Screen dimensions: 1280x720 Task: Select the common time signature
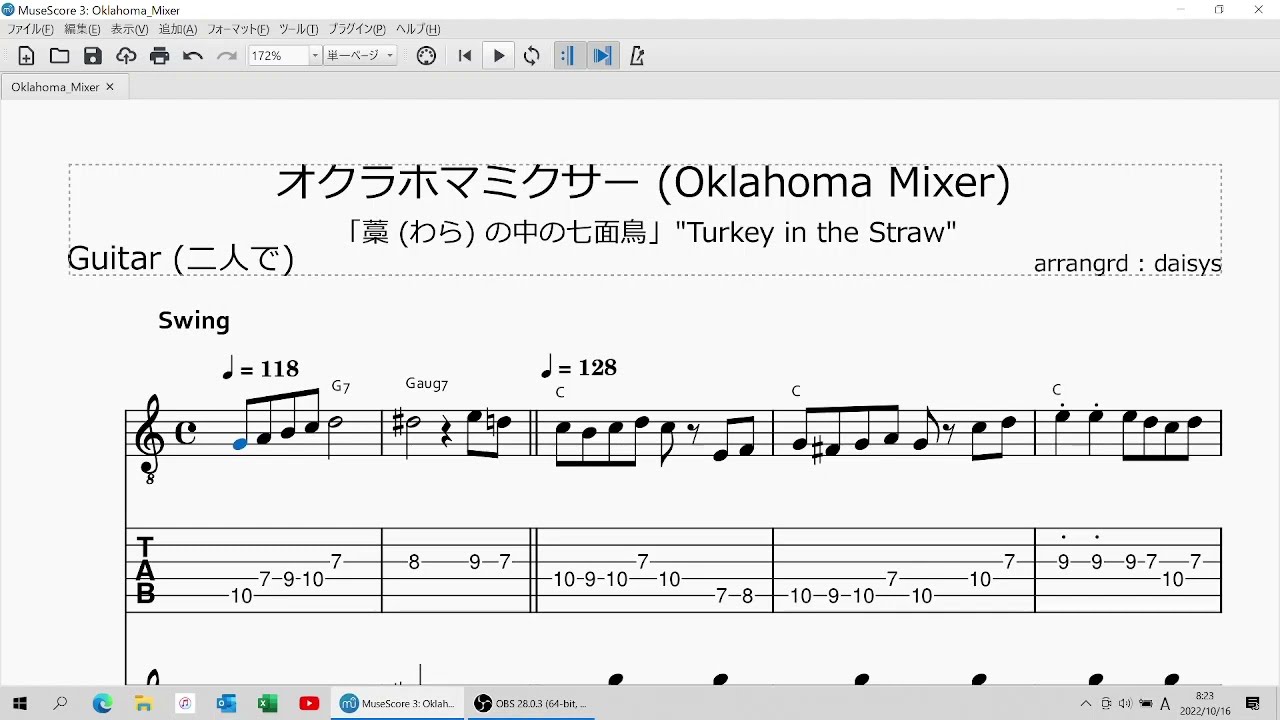pos(186,434)
